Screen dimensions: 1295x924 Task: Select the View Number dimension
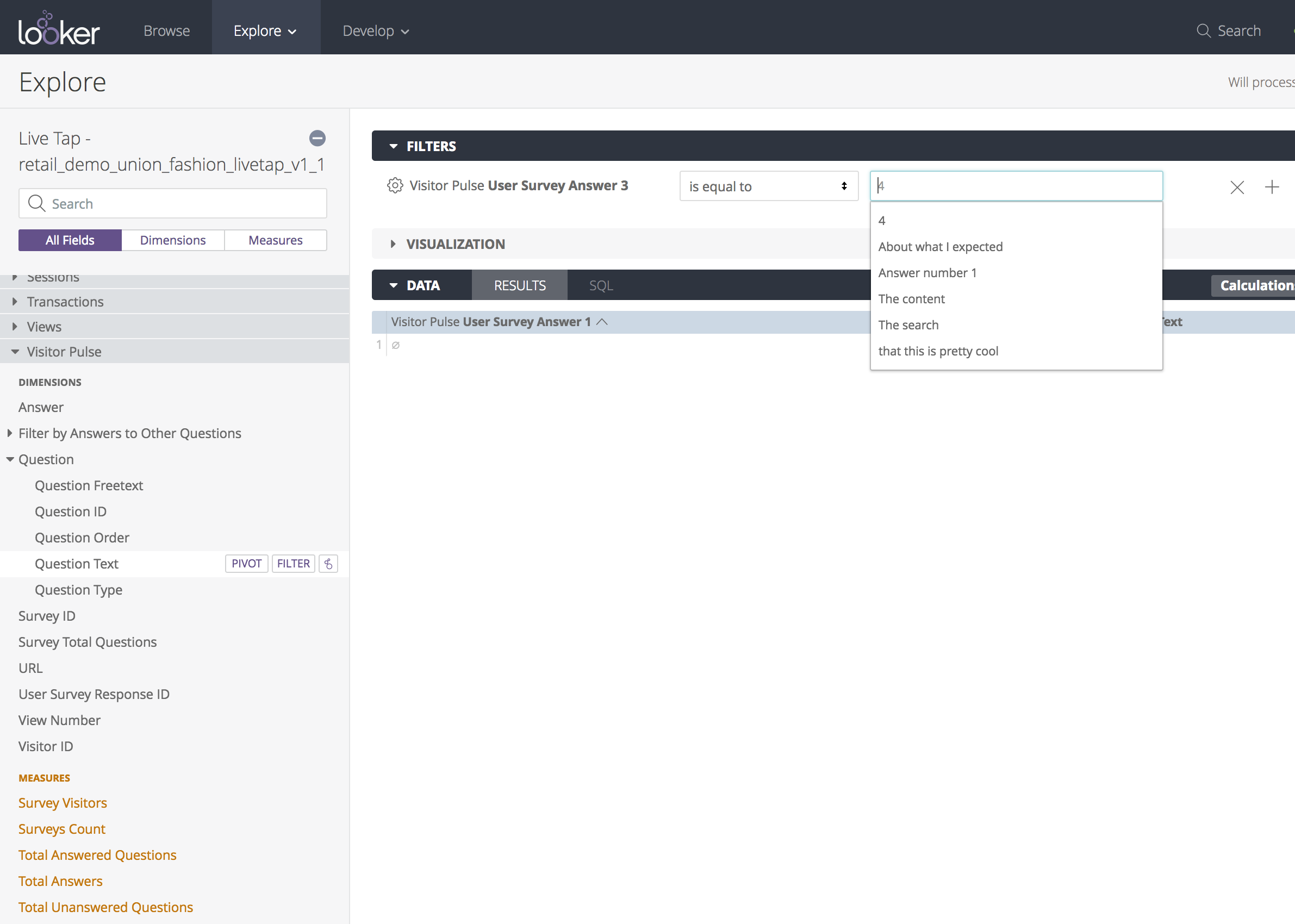click(59, 721)
